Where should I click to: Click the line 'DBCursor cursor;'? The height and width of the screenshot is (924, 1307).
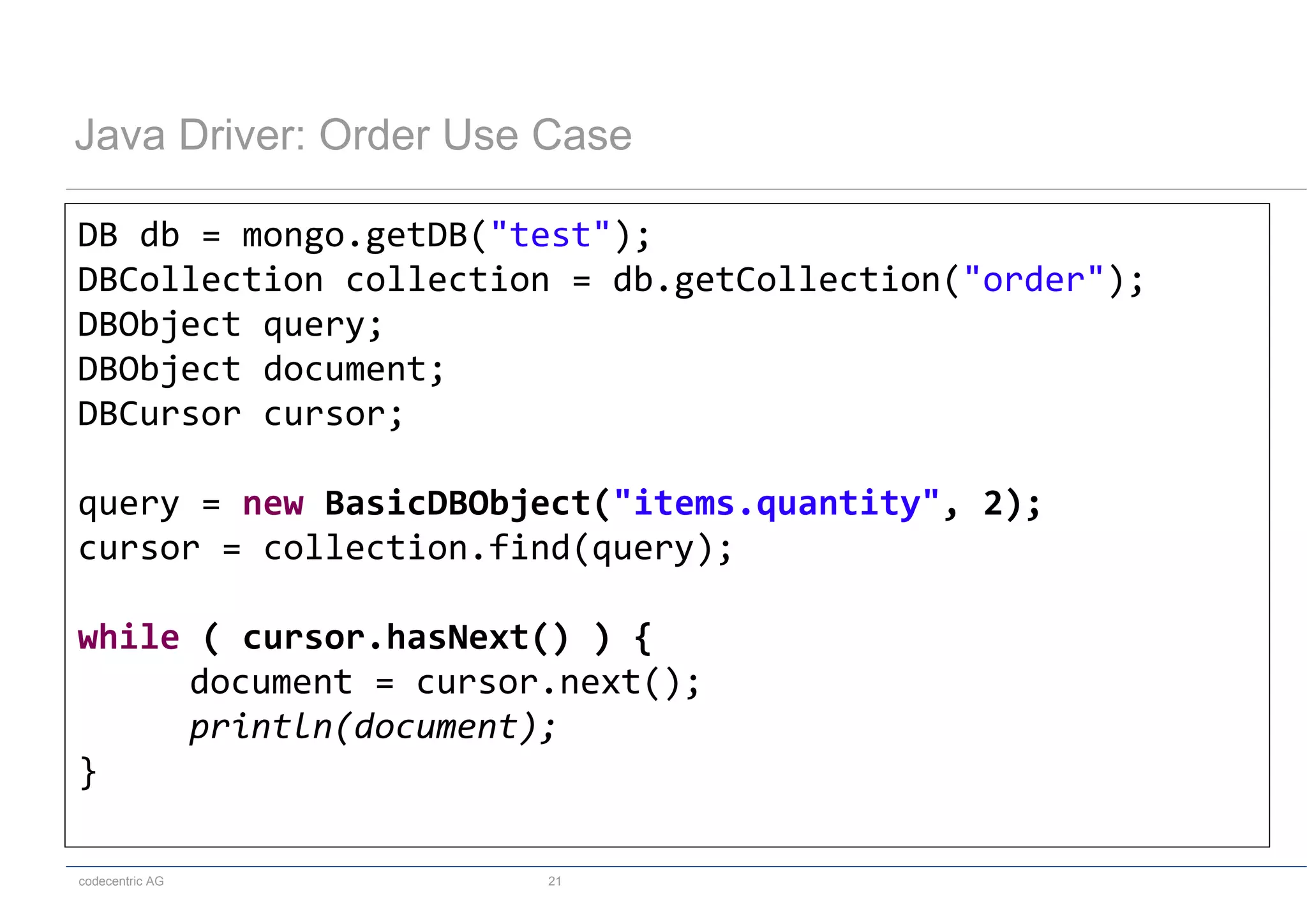point(241,415)
